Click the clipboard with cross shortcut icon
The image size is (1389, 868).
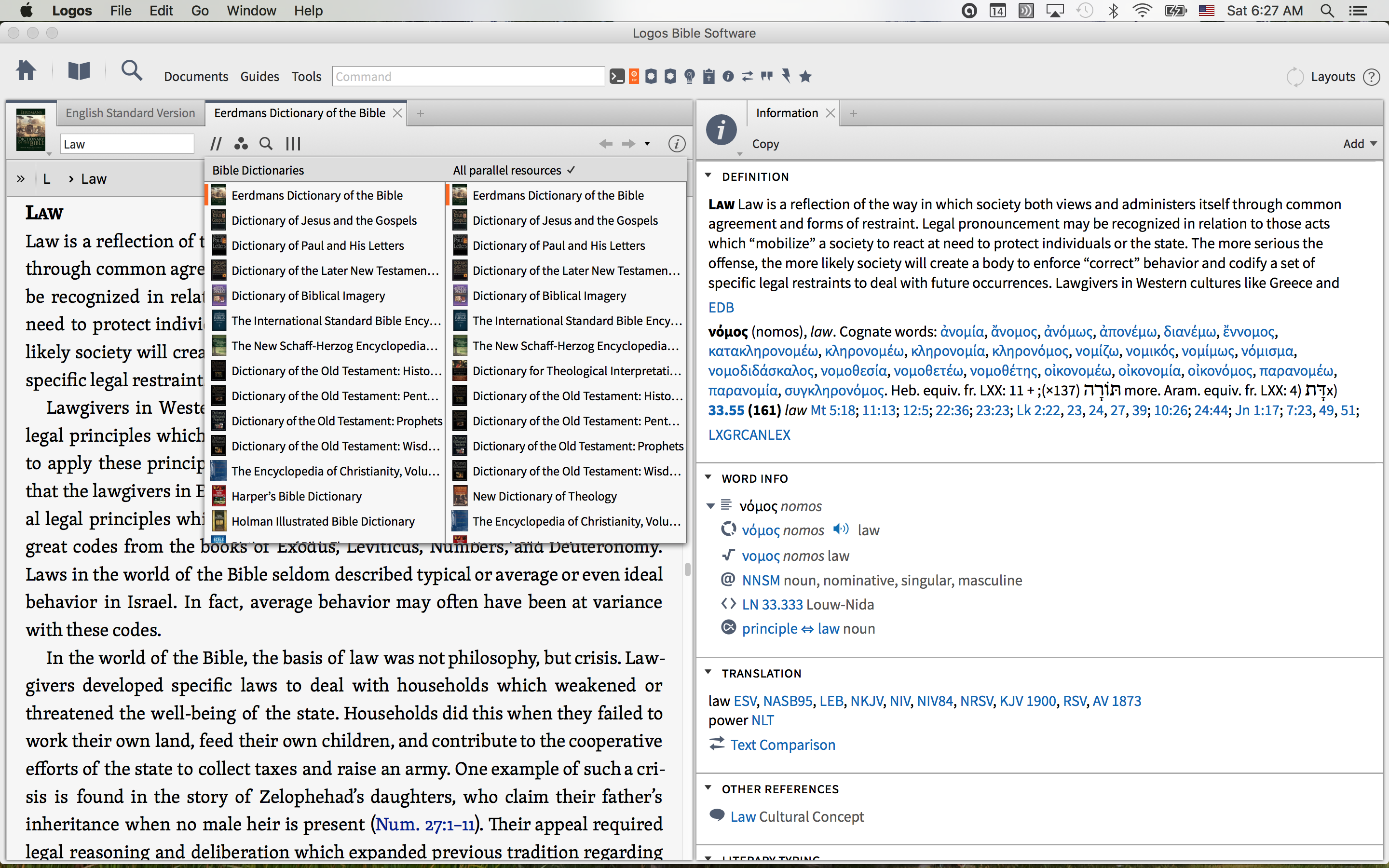click(709, 76)
